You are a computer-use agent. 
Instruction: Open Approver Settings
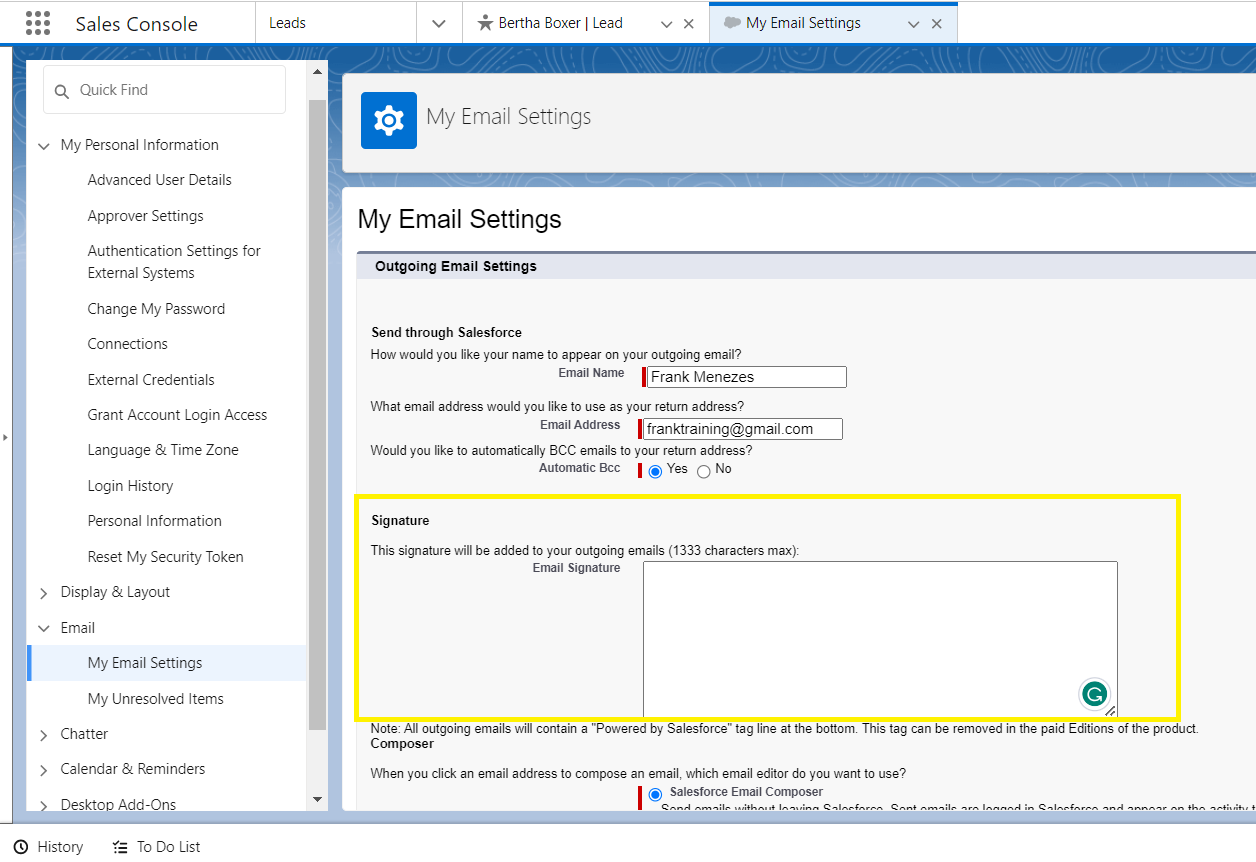pyautogui.click(x=146, y=216)
